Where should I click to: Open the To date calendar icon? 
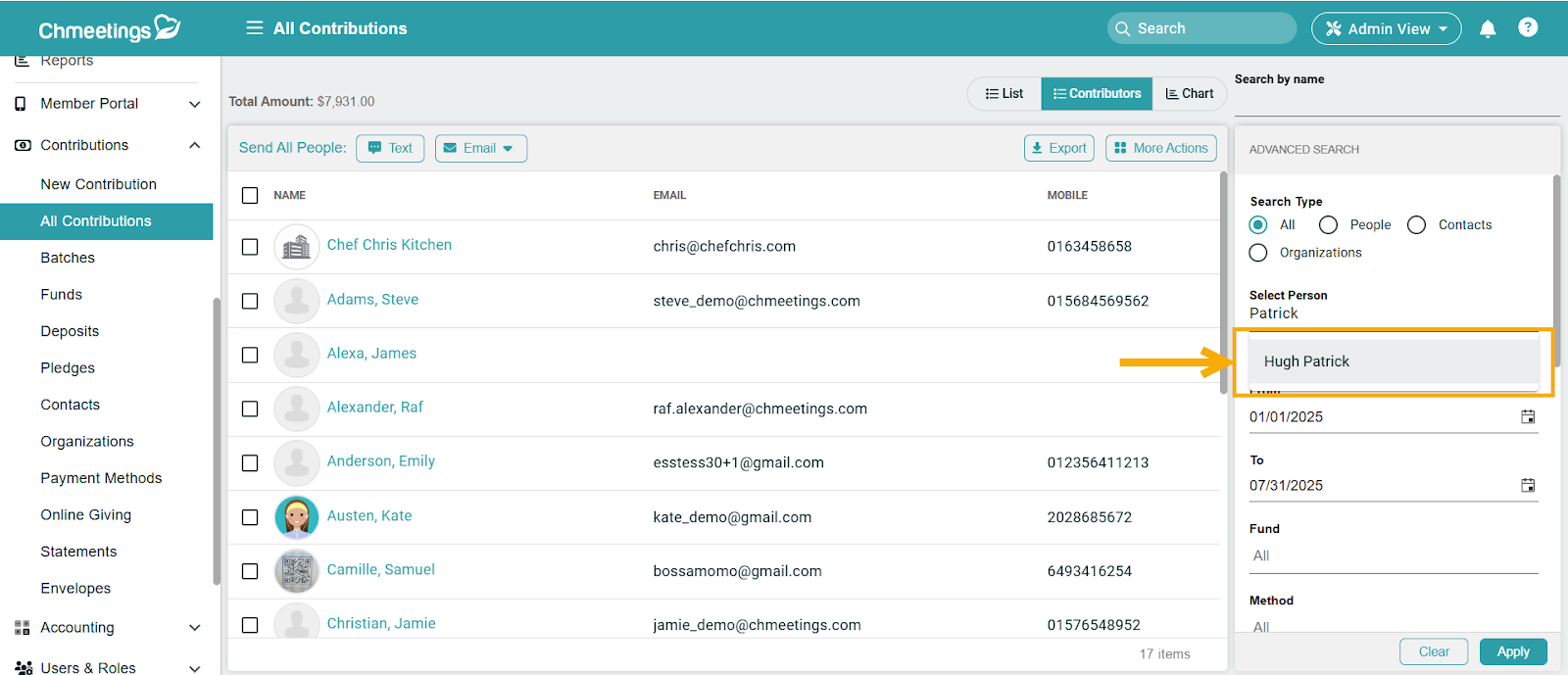(x=1527, y=485)
